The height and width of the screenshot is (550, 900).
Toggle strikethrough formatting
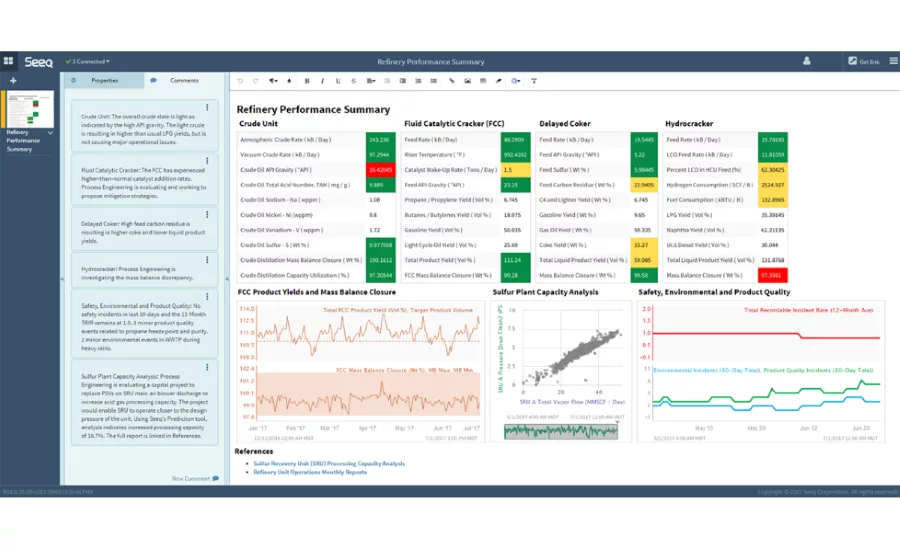(354, 81)
